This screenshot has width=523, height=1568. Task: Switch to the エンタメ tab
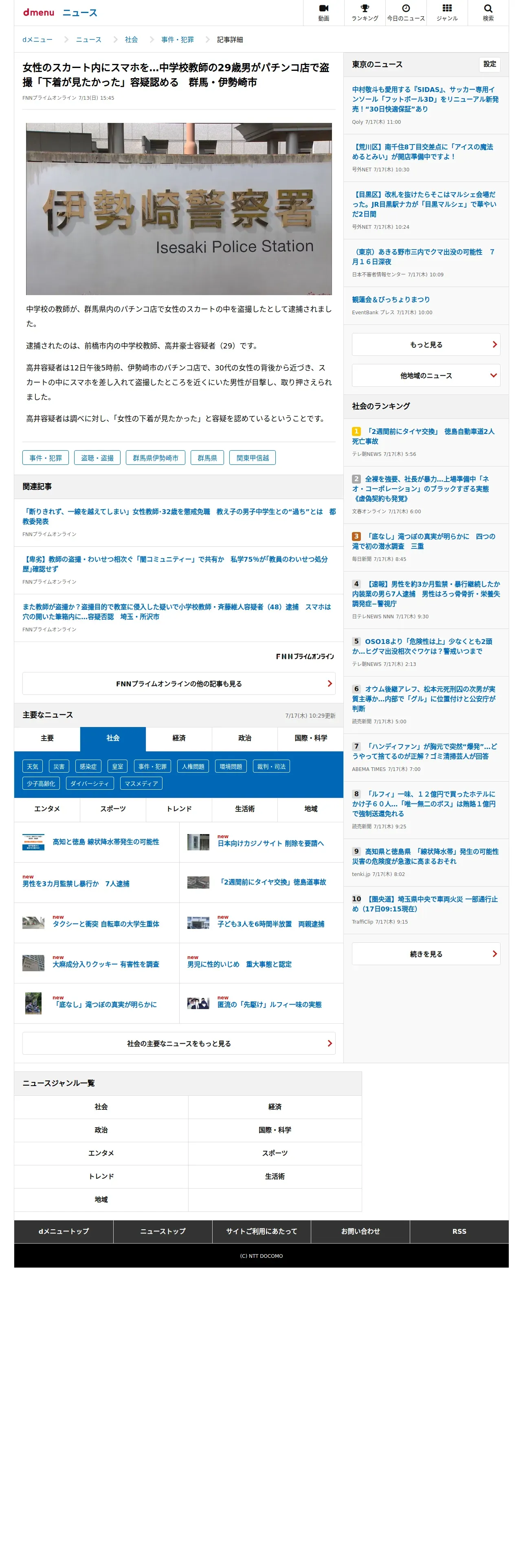coord(47,809)
